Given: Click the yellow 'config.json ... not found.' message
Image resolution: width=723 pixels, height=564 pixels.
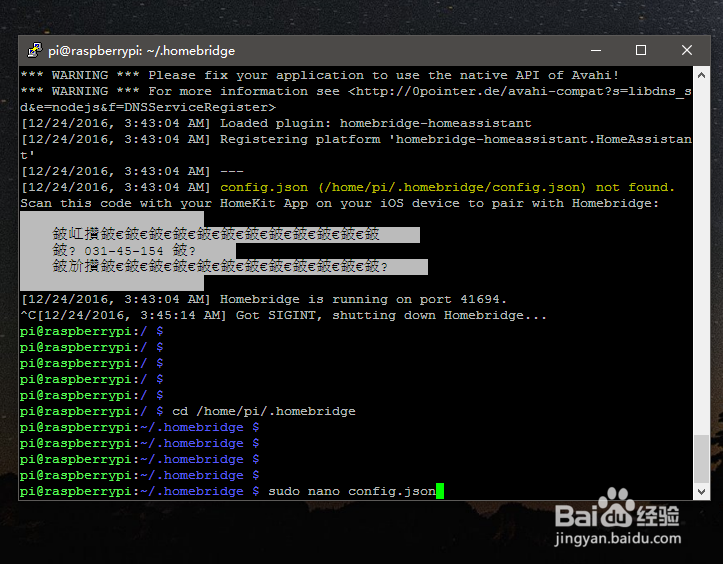Looking at the screenshot, I should click(x=447, y=187).
